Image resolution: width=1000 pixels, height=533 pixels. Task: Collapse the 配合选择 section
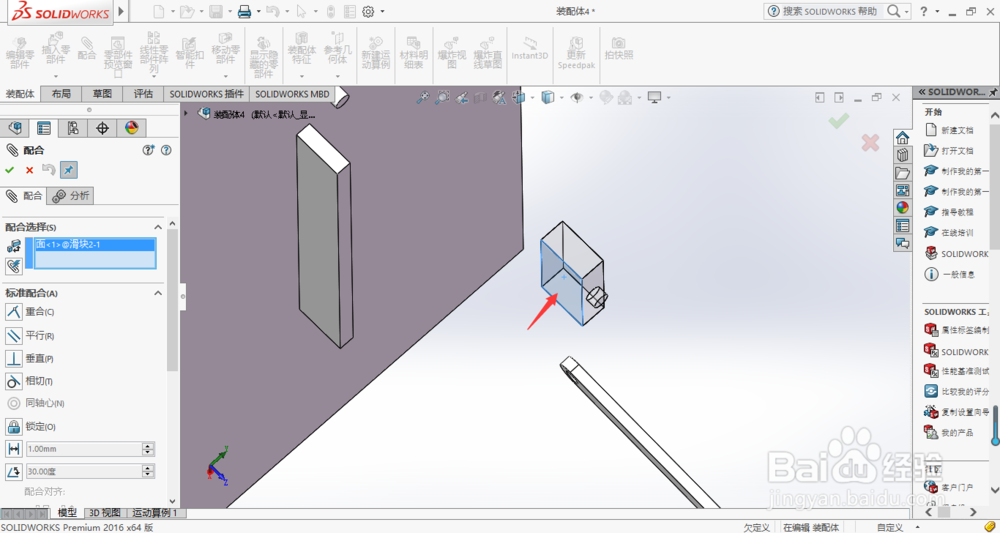point(158,227)
